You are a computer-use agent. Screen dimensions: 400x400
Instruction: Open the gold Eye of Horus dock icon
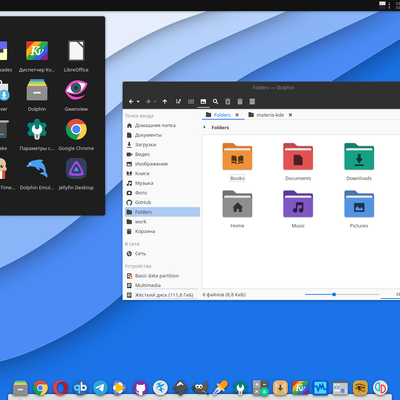click(x=360, y=388)
